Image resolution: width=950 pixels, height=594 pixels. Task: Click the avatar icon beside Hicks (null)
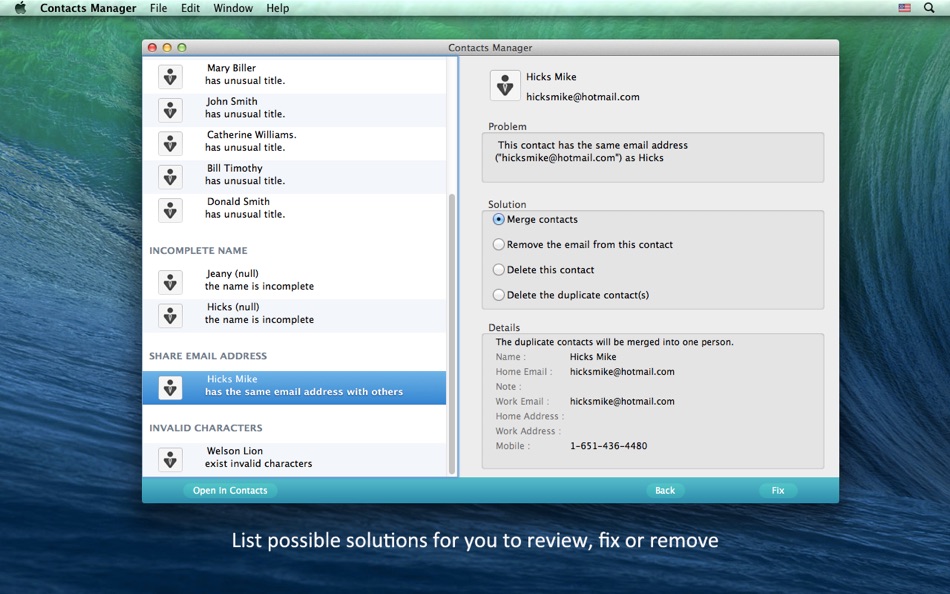[x=170, y=315]
